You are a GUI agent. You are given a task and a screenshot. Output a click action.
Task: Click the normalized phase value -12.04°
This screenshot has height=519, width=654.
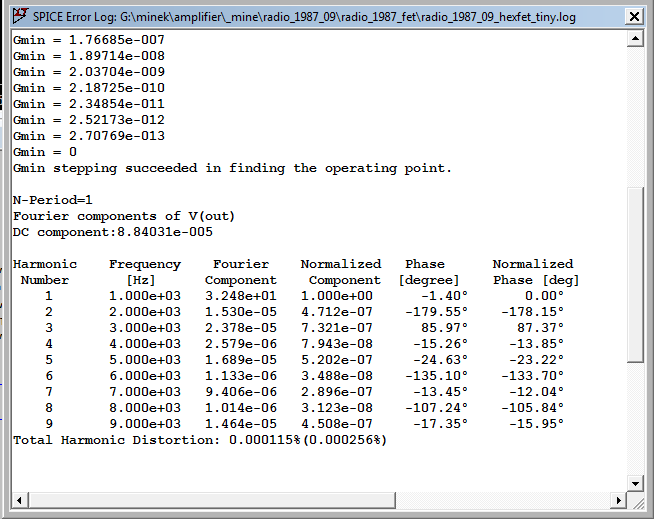[537, 392]
